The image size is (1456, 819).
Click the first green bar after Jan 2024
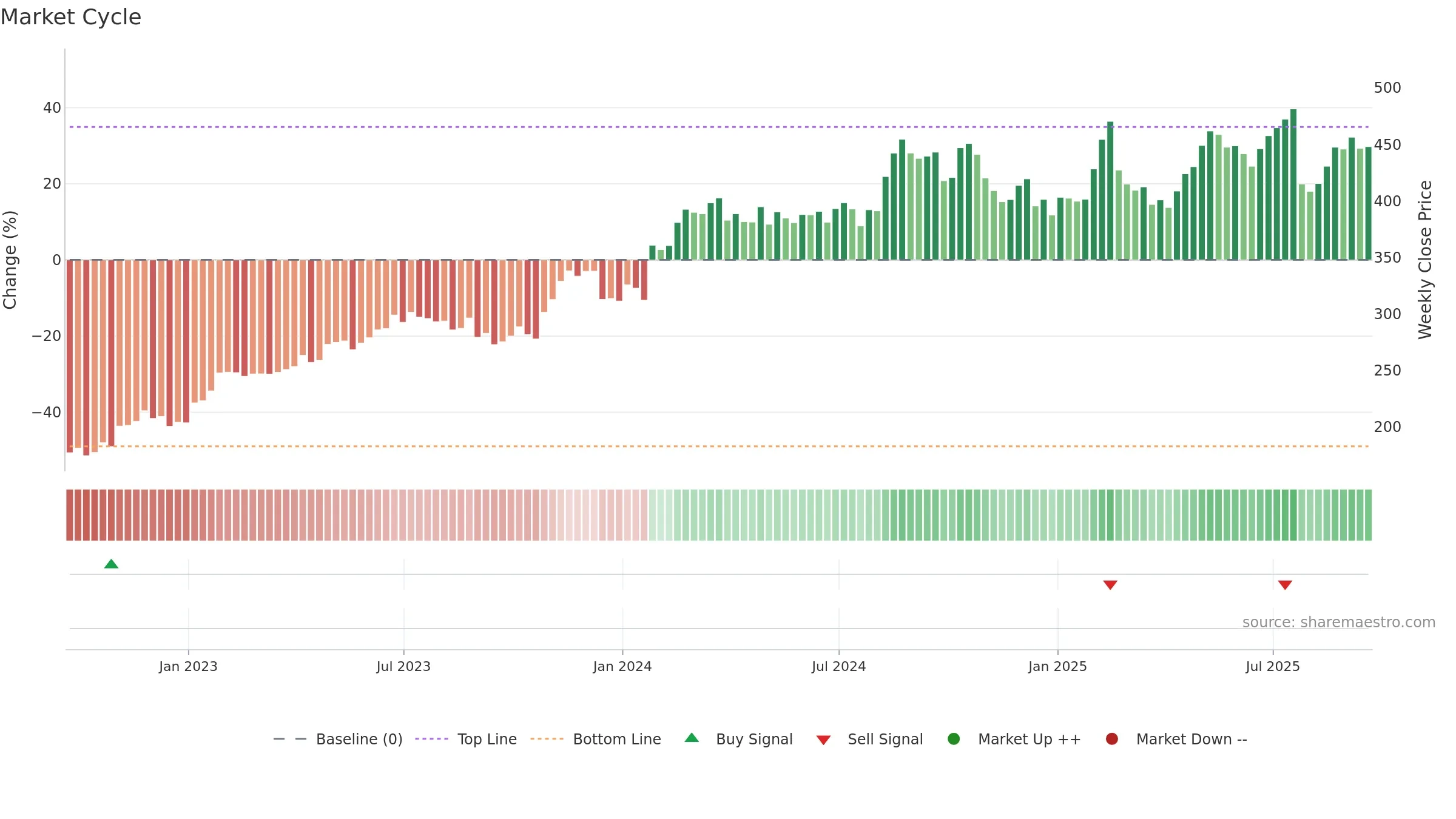(652, 252)
